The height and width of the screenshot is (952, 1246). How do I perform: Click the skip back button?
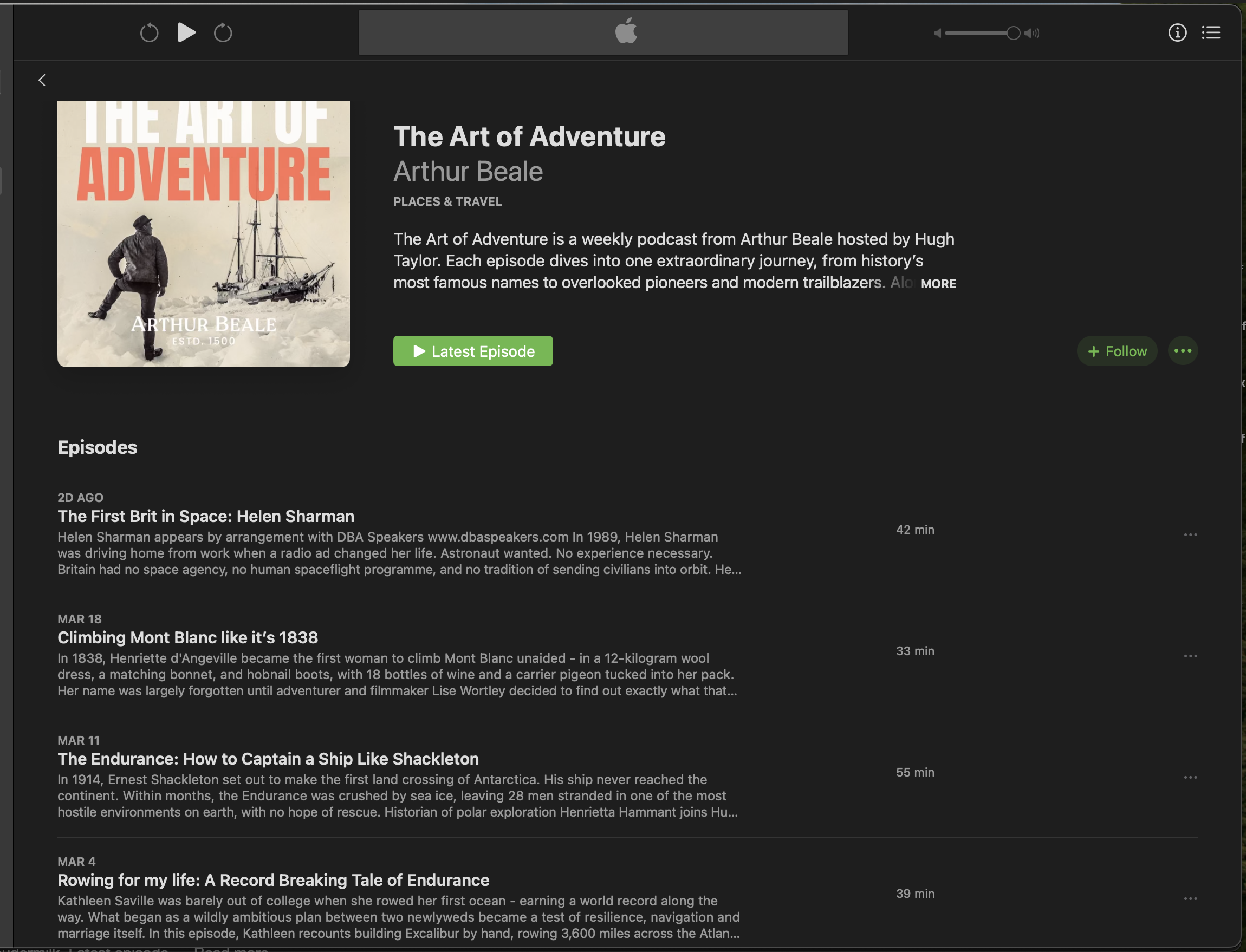pyautogui.click(x=149, y=33)
